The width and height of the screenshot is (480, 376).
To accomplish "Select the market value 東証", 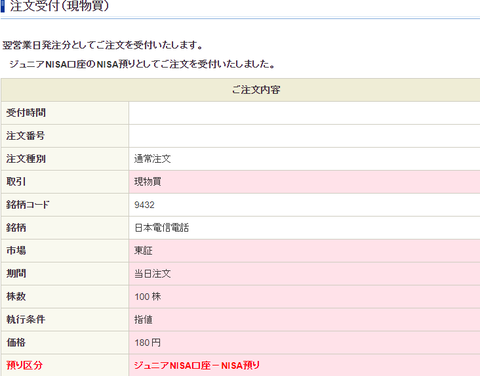I will pyautogui.click(x=143, y=251).
